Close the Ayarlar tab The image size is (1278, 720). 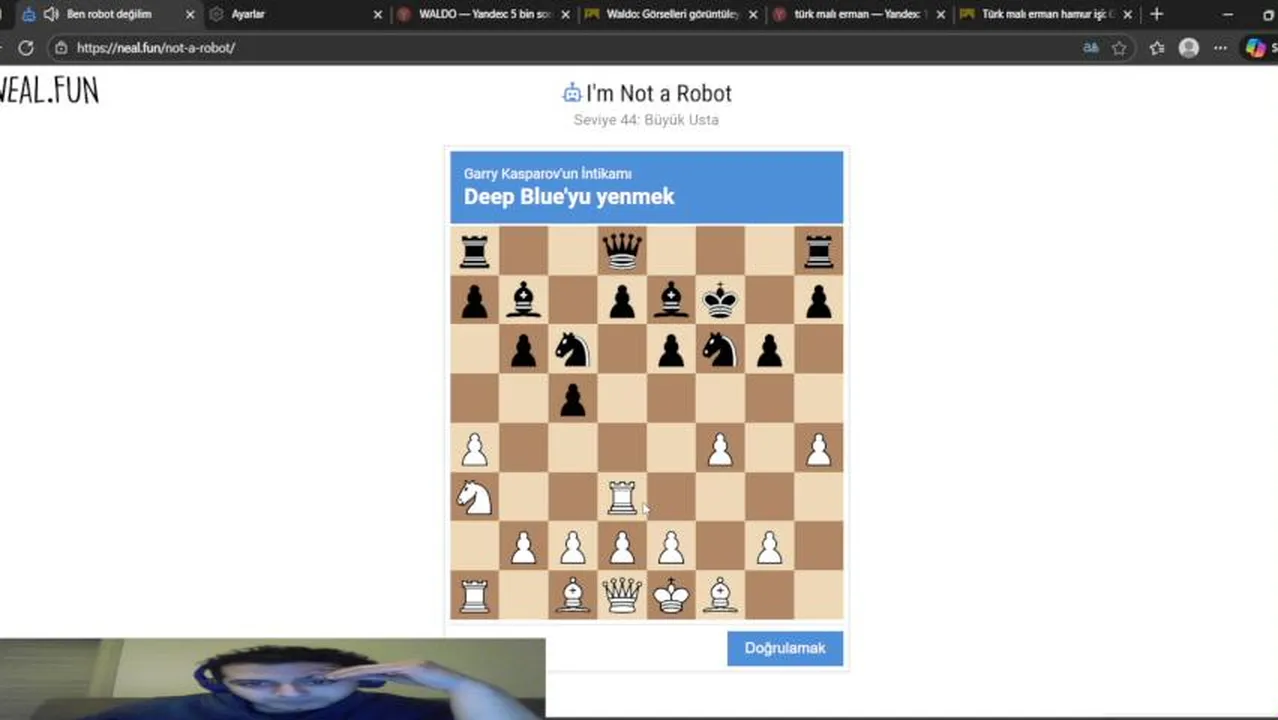point(378,15)
